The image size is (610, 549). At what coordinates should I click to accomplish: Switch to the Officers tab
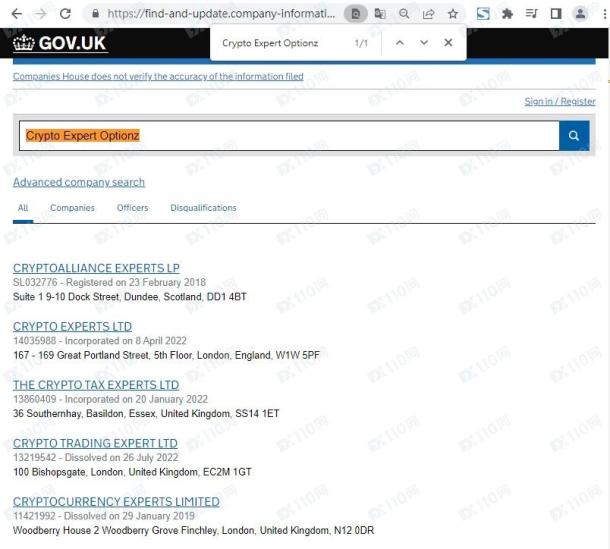point(132,208)
